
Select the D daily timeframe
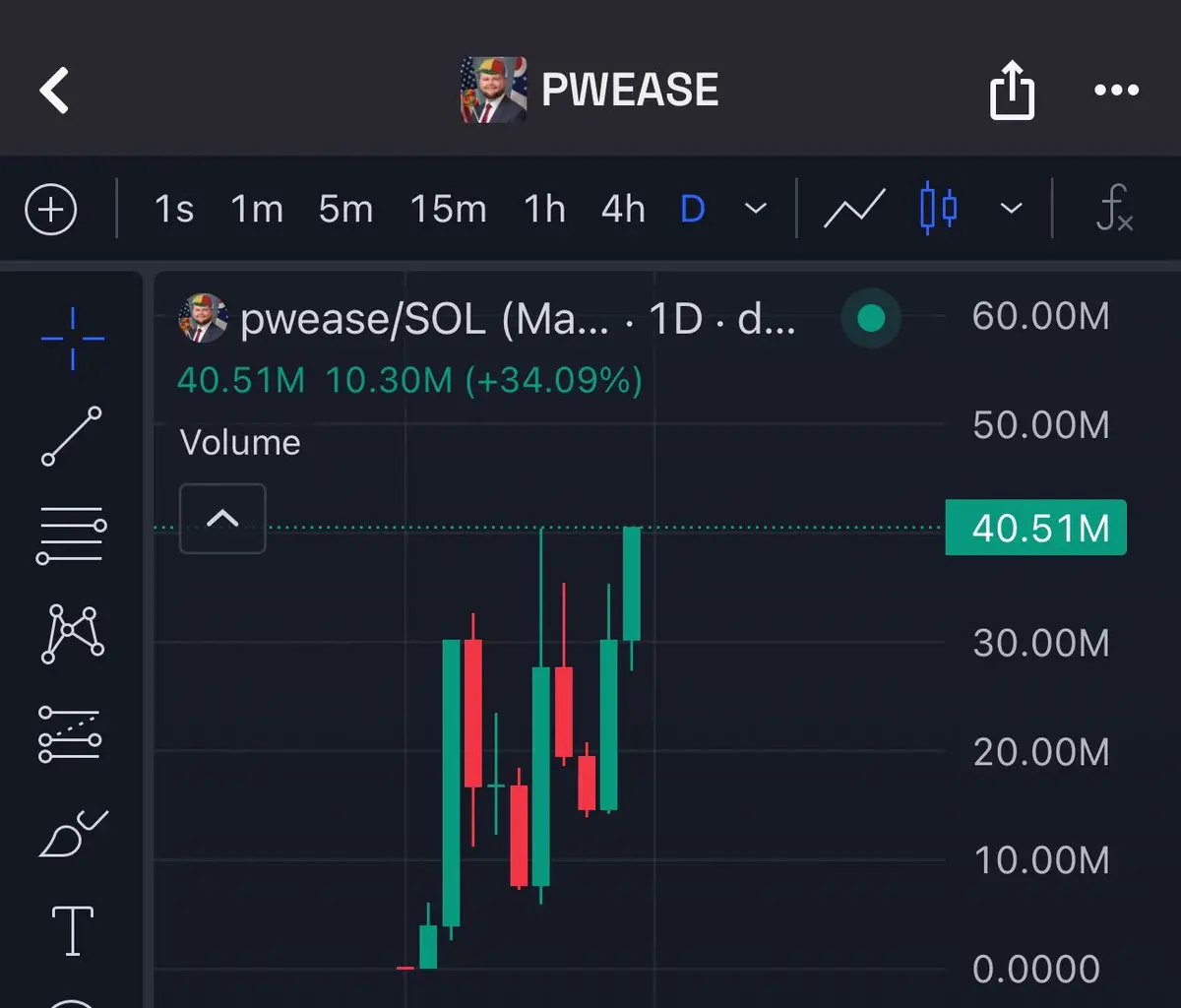[x=693, y=210]
